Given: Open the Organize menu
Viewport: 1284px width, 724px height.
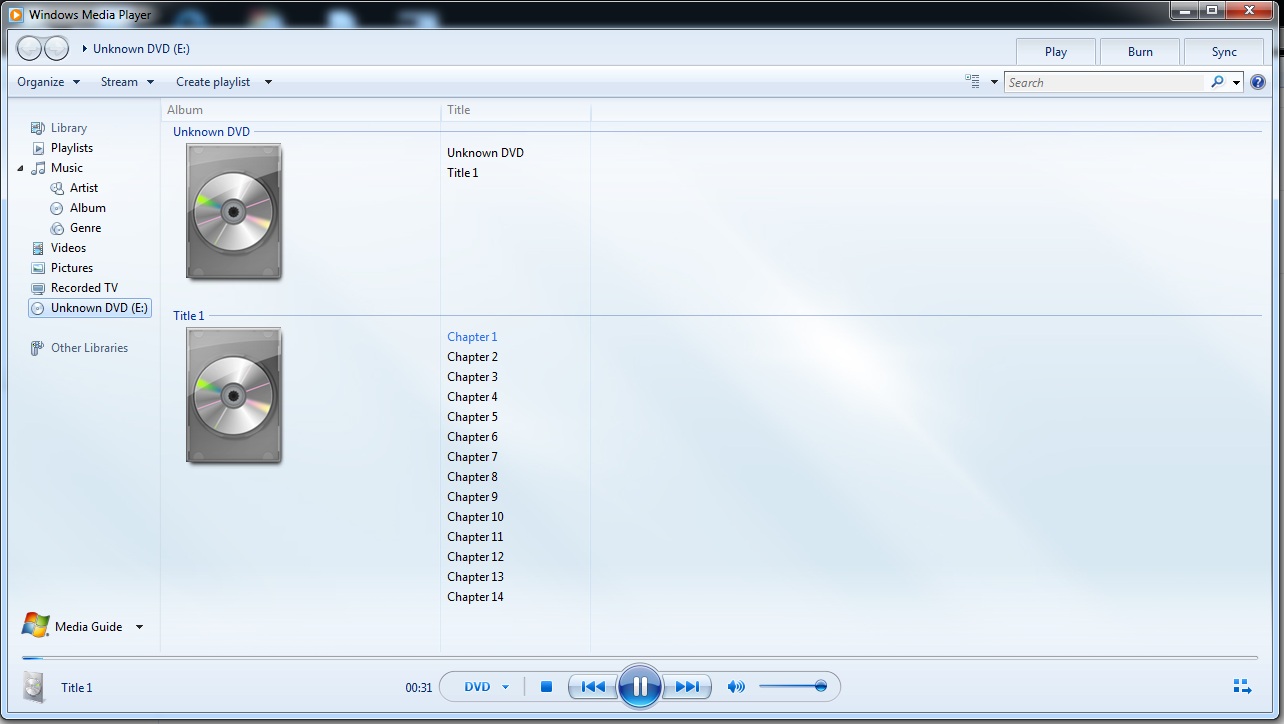Looking at the screenshot, I should point(48,82).
